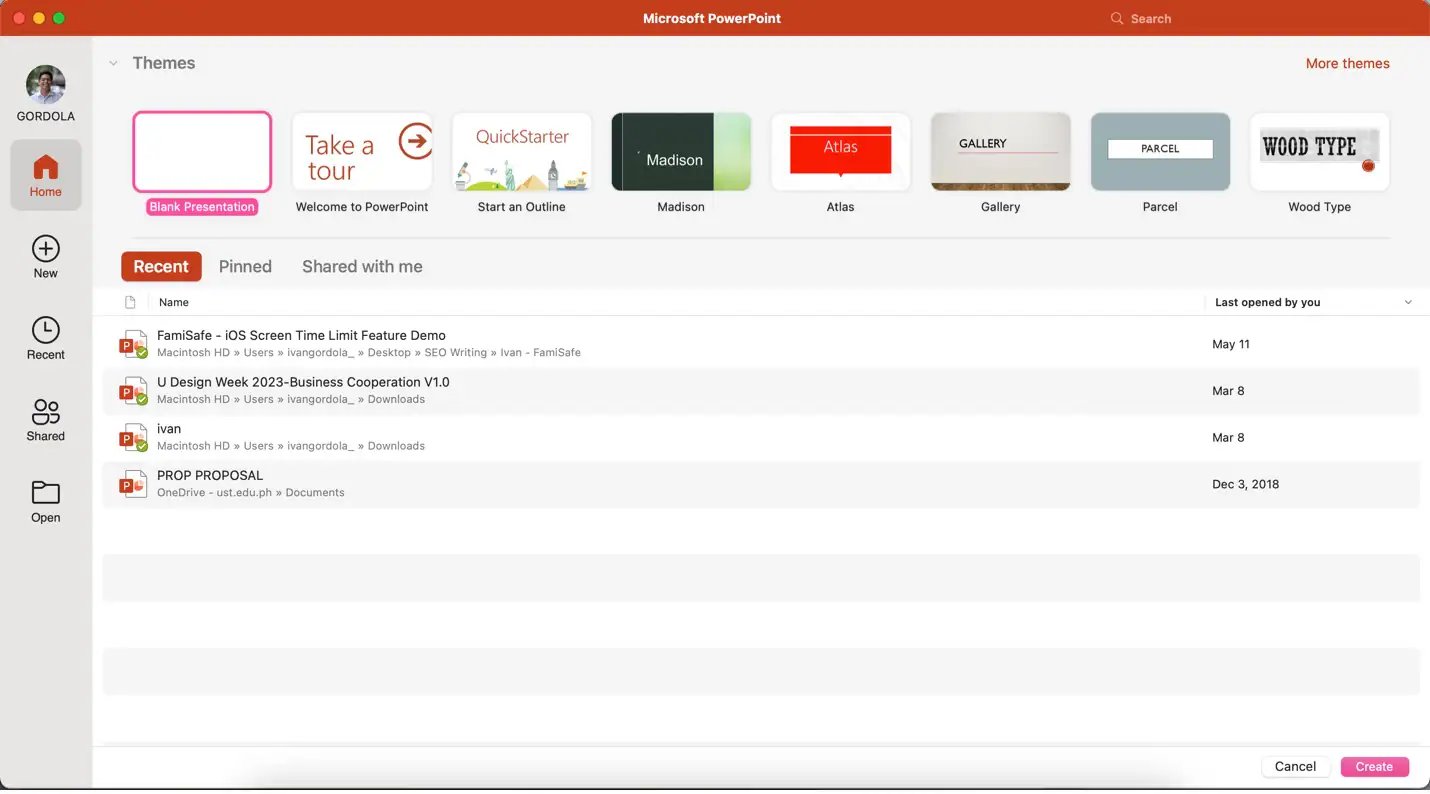The height and width of the screenshot is (794, 1430).
Task: Click the GORDOLA account profile picture
Action: point(46,85)
